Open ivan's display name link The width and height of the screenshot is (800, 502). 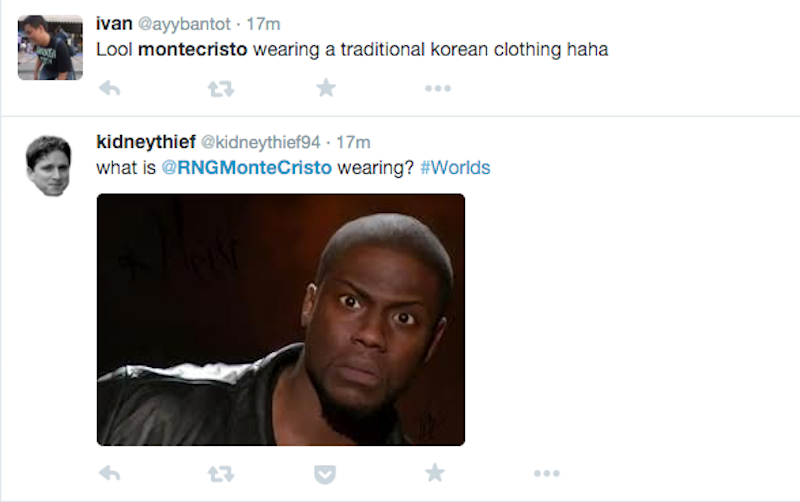click(114, 23)
